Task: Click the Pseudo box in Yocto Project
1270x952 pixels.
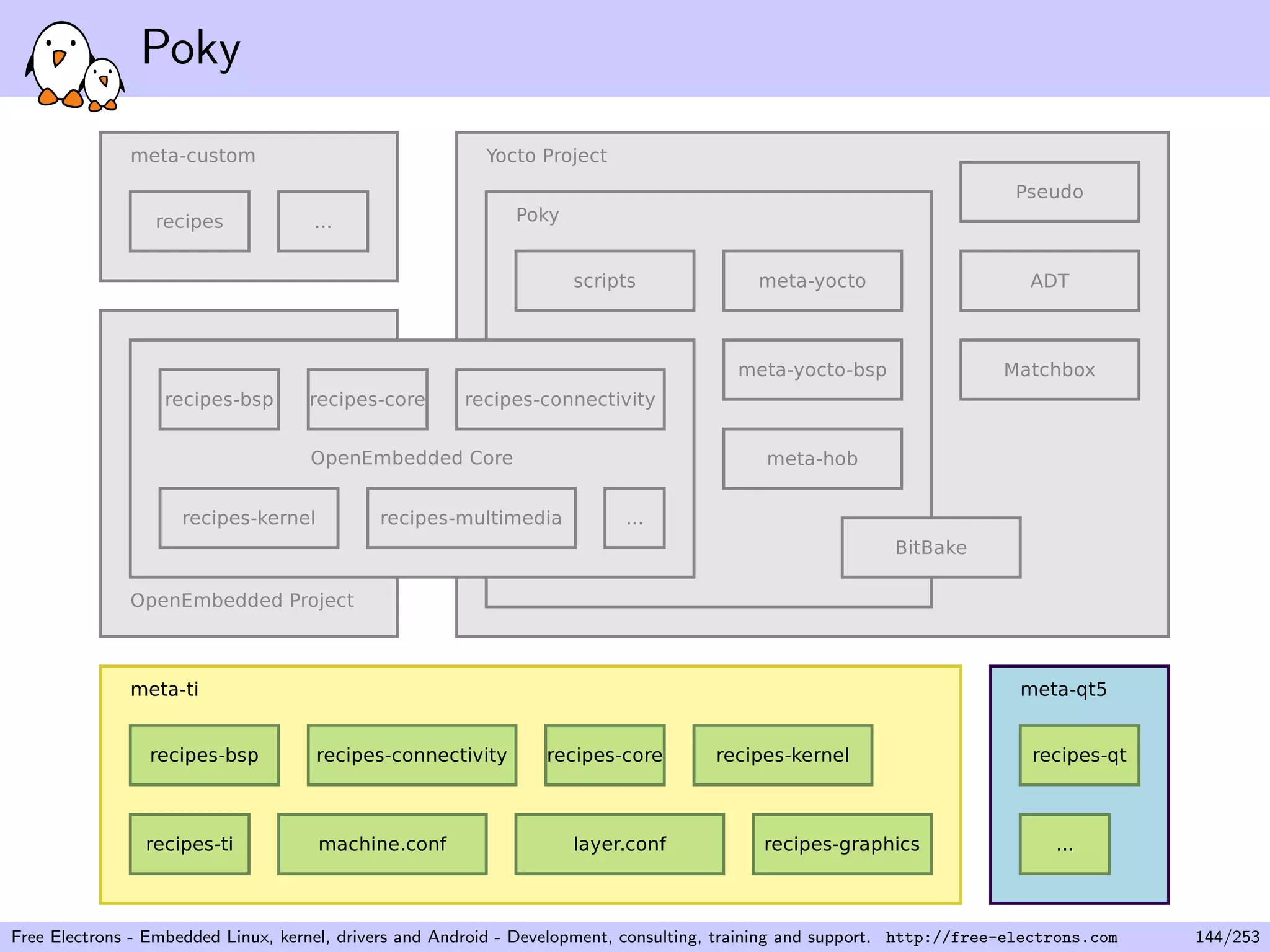Action: pyautogui.click(x=1049, y=192)
